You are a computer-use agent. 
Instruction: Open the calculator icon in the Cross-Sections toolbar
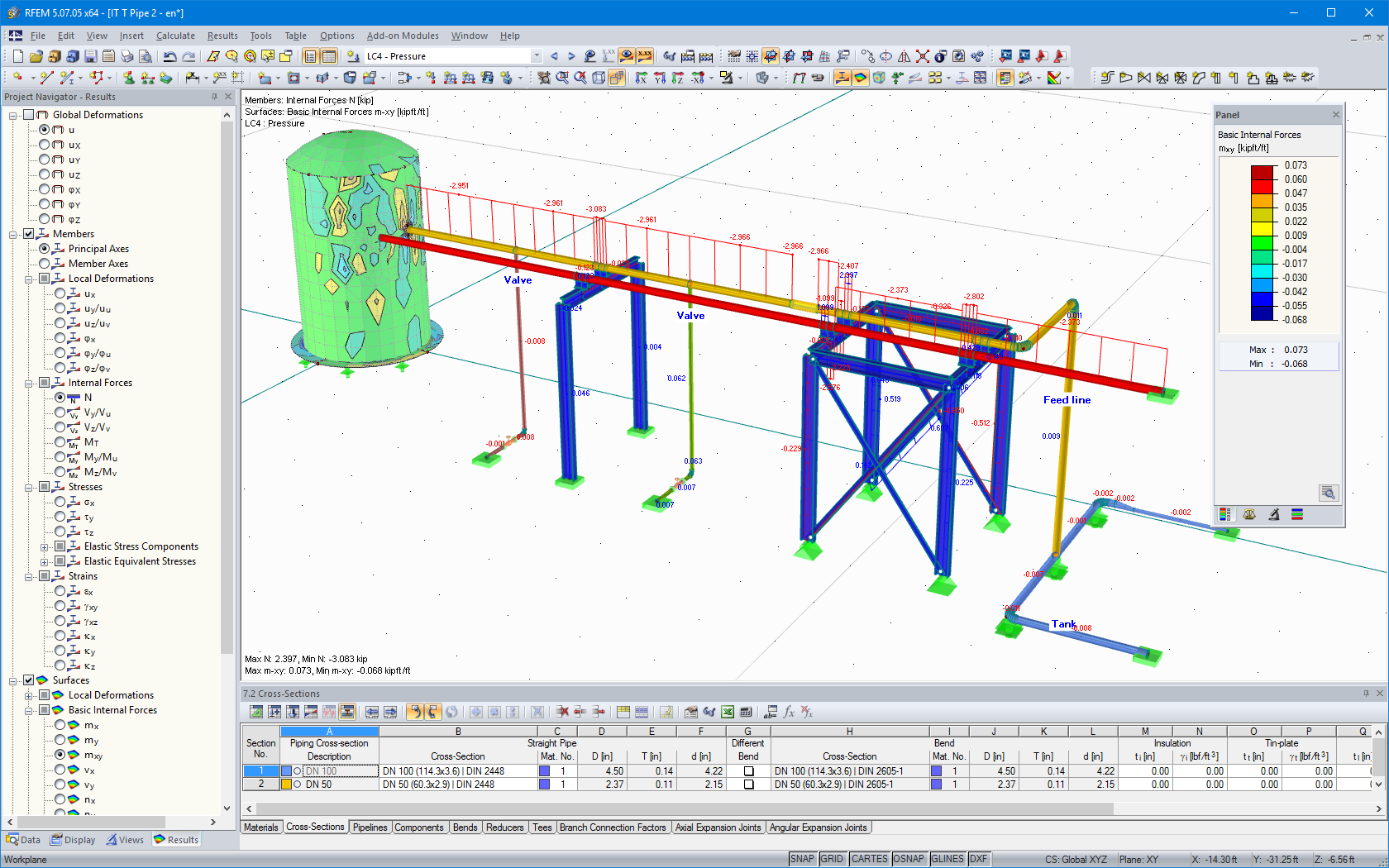coord(744,712)
